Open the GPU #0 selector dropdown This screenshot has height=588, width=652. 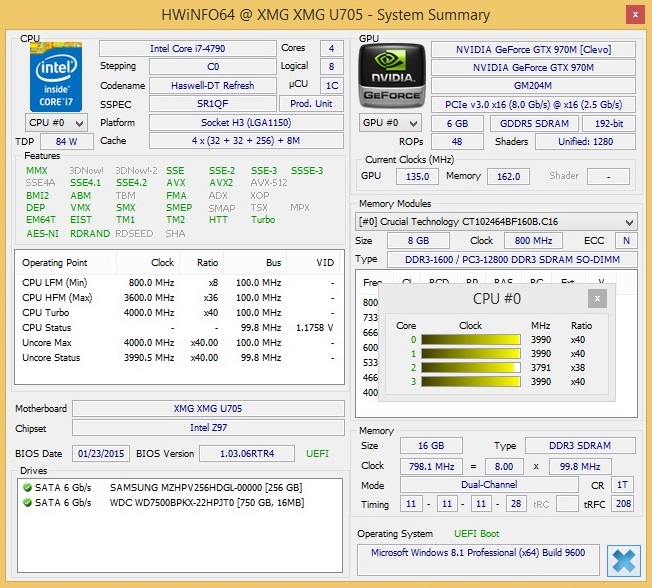(x=390, y=123)
